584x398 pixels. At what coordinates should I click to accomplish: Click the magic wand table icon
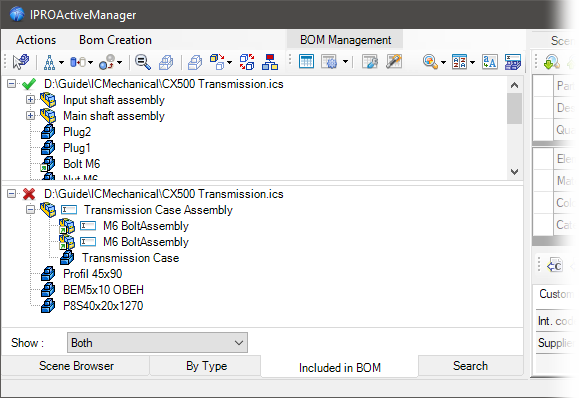click(x=394, y=62)
